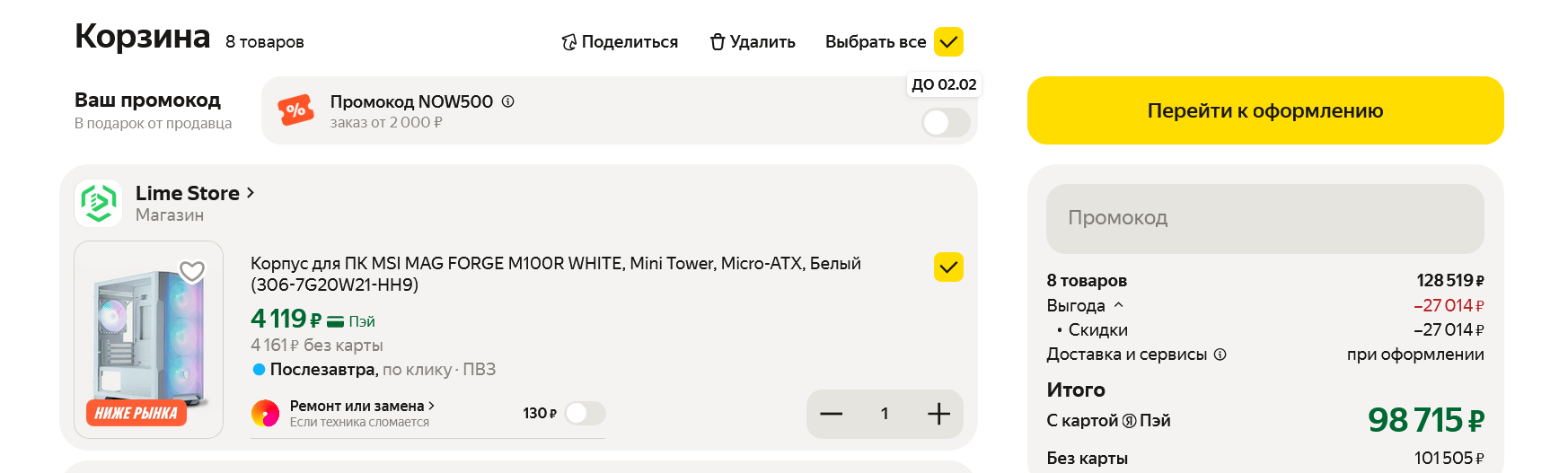This screenshot has height=473, width=1568.
Task: Click the Промокод input field
Action: coord(1264,218)
